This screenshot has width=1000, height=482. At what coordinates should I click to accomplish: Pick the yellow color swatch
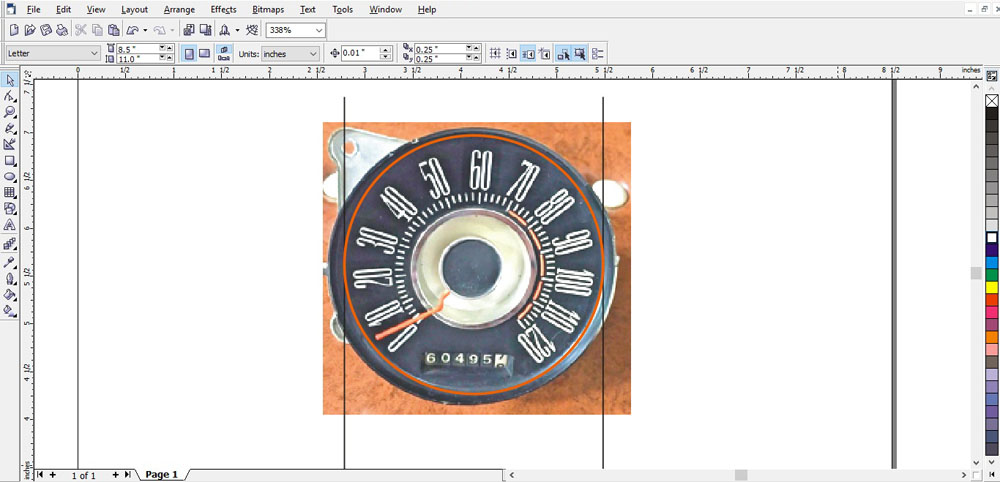(x=992, y=287)
